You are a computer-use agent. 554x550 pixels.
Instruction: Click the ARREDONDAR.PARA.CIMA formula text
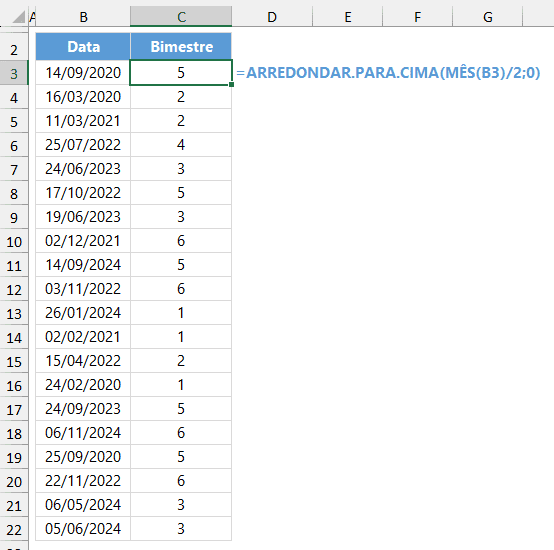388,73
